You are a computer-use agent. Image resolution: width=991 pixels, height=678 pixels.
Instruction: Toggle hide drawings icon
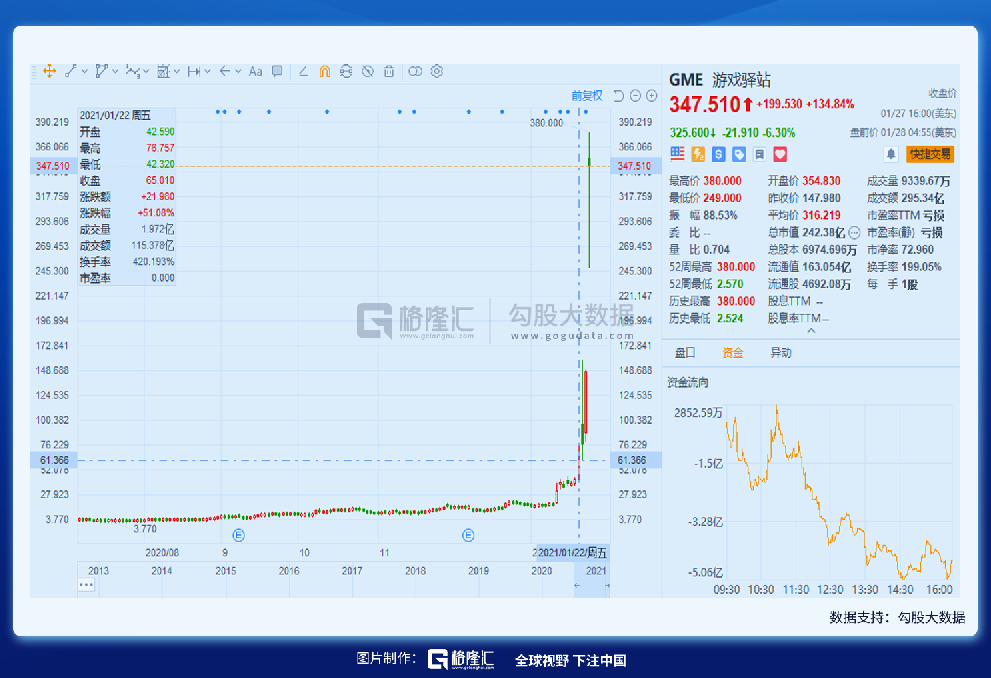tap(367, 71)
